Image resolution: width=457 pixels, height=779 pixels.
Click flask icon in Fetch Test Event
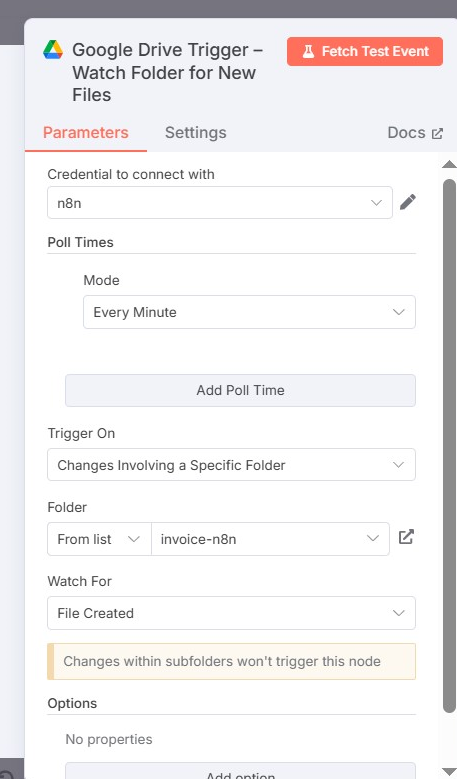pyautogui.click(x=308, y=52)
